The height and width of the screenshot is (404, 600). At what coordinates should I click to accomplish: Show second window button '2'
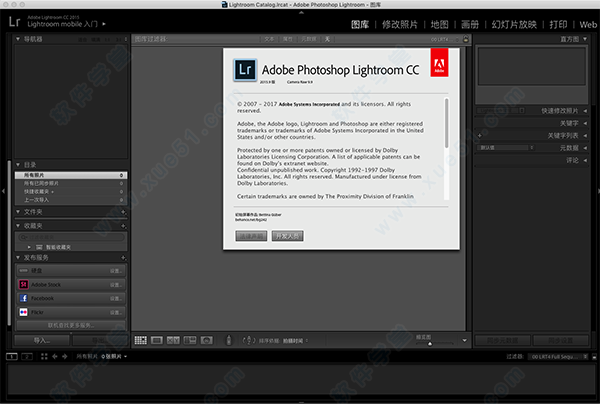click(x=27, y=357)
